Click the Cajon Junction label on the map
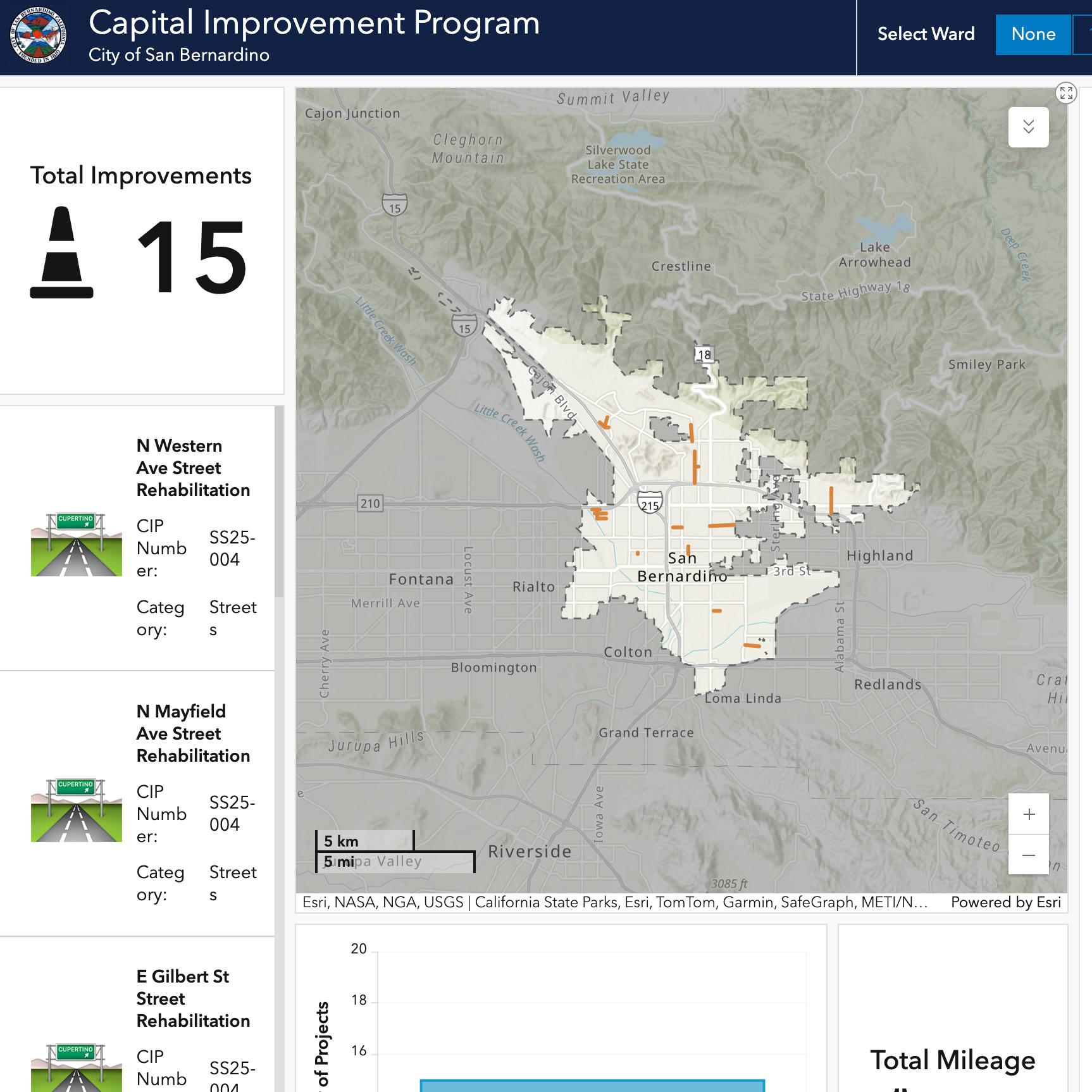1092x1092 pixels. point(352,113)
